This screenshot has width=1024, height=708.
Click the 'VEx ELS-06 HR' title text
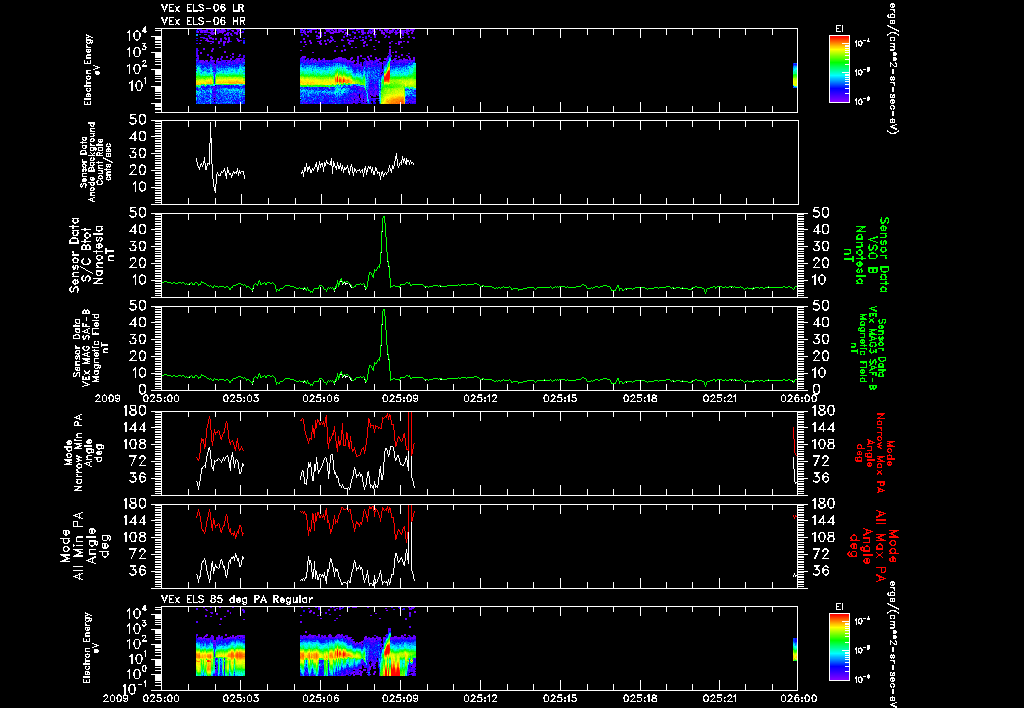click(203, 22)
